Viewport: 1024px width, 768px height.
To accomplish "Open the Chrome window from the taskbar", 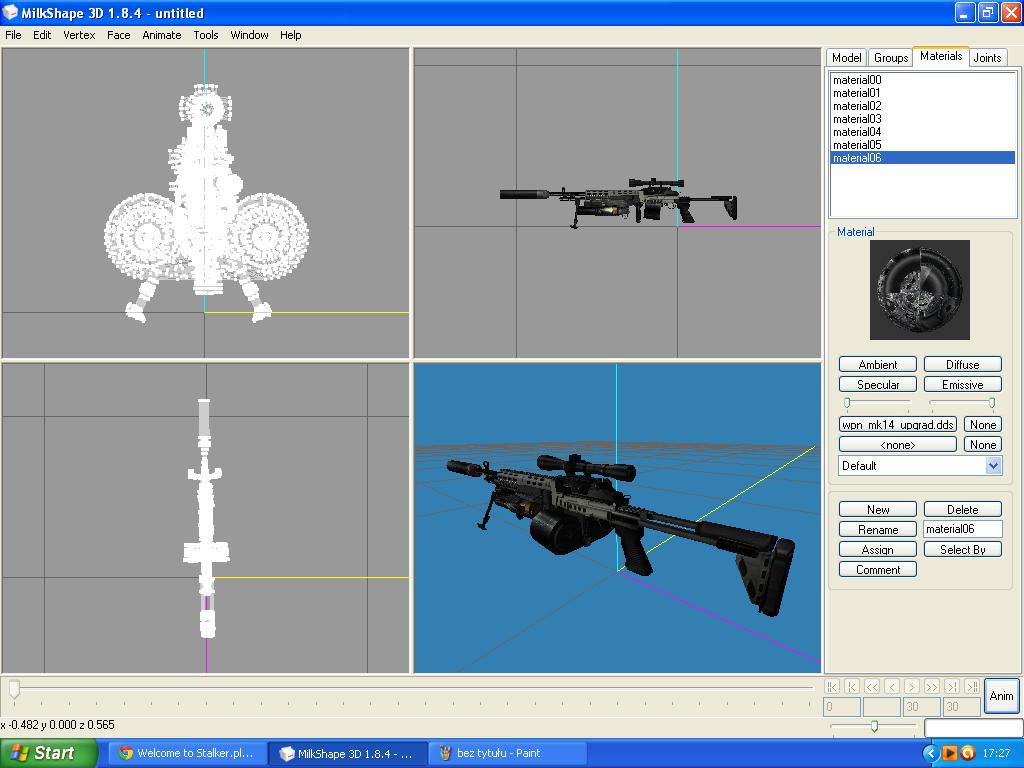I will pos(186,753).
